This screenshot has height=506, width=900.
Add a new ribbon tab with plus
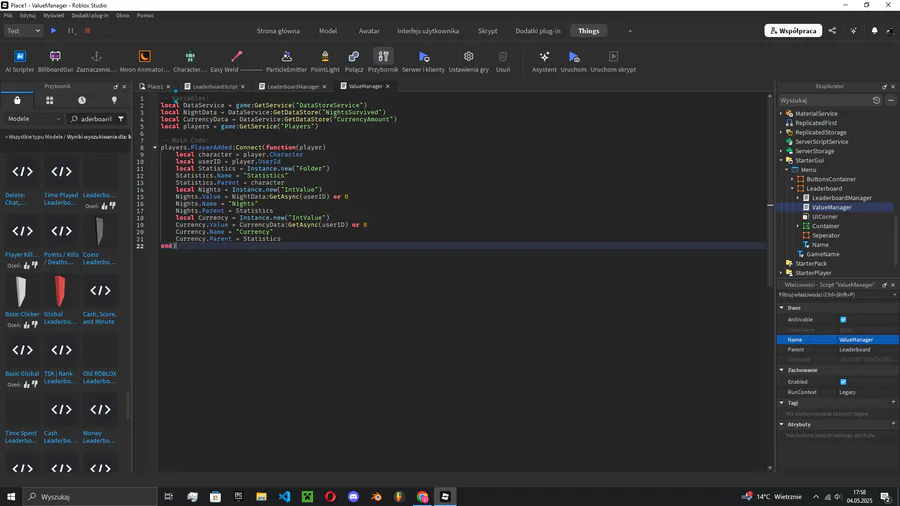coord(630,31)
